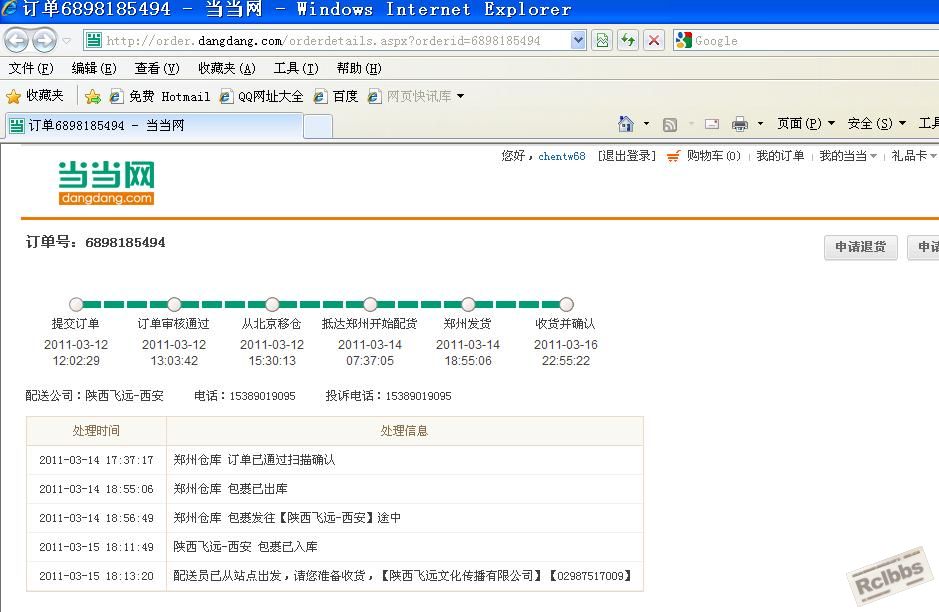Image resolution: width=939 pixels, height=612 pixels.
Task: Open the 收藏夹(A) menu
Action: pos(227,68)
